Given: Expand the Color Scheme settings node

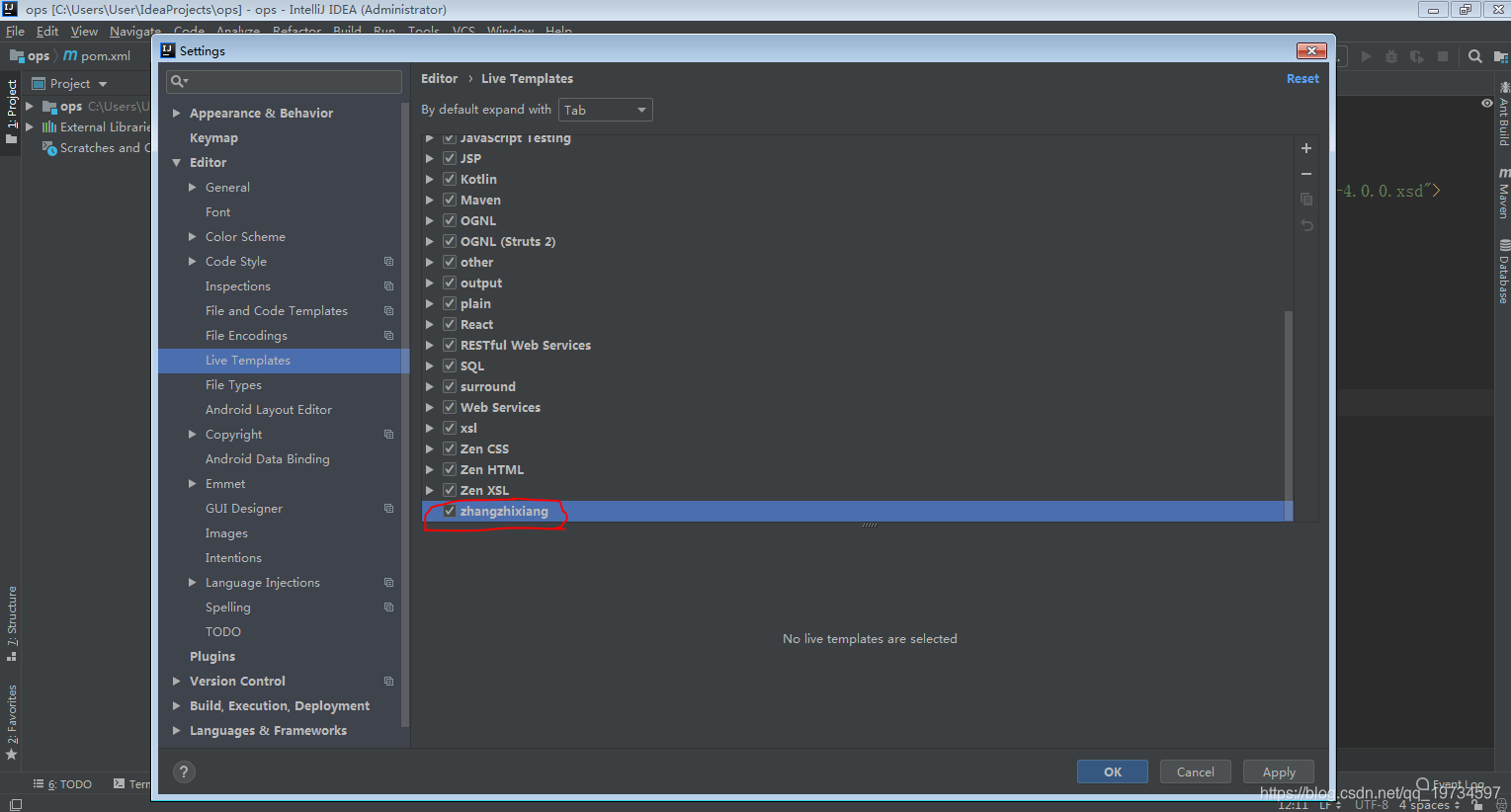Looking at the screenshot, I should (x=193, y=237).
